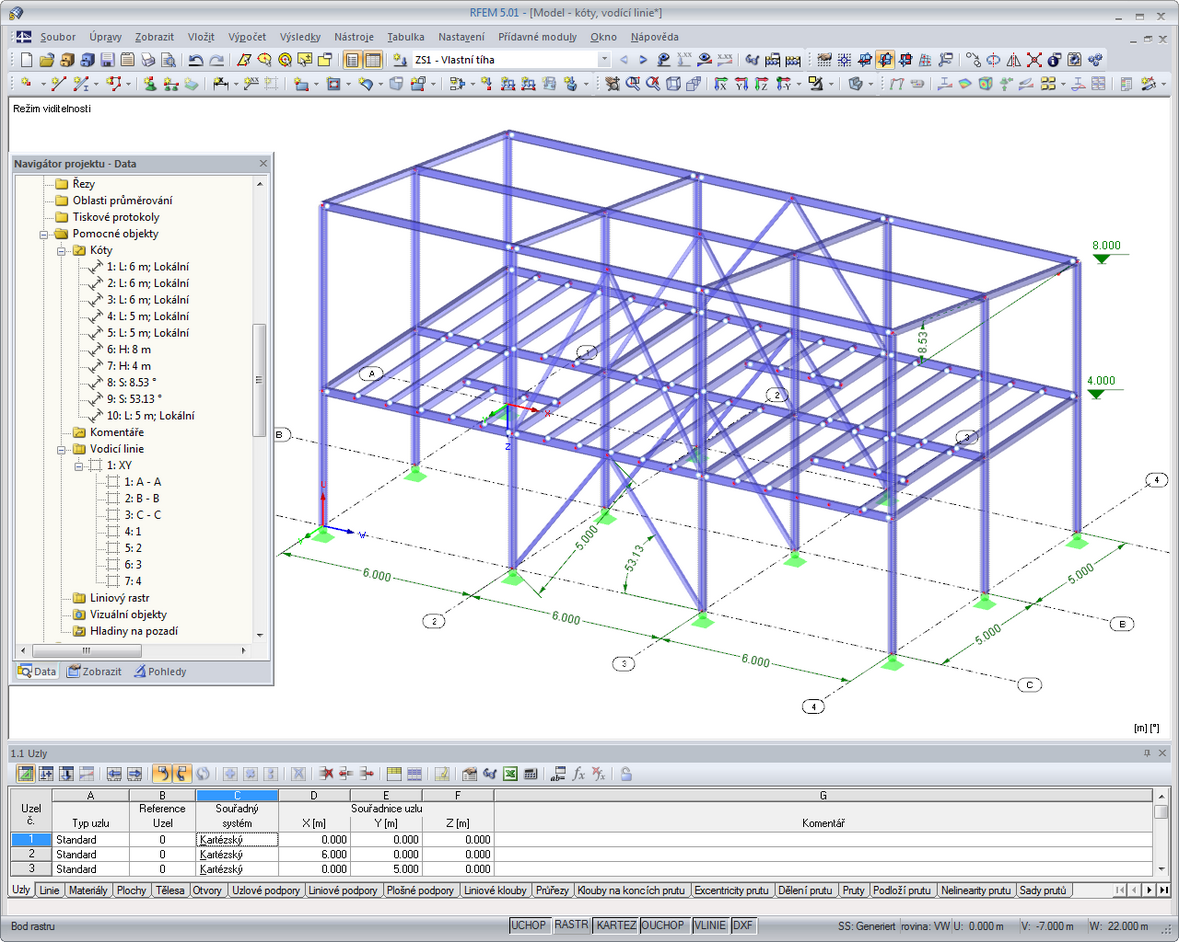The width and height of the screenshot is (1179, 942).
Task: Open the Print preview icon
Action: tap(168, 60)
